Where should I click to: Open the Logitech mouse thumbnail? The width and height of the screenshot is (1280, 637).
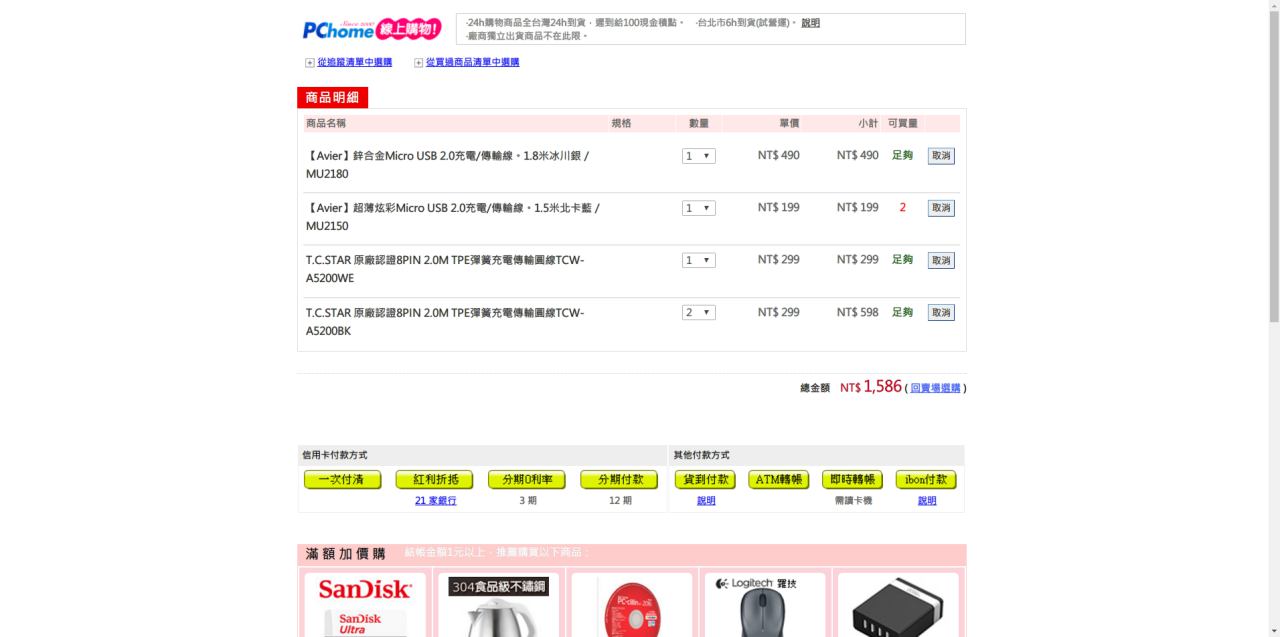[x=764, y=605]
